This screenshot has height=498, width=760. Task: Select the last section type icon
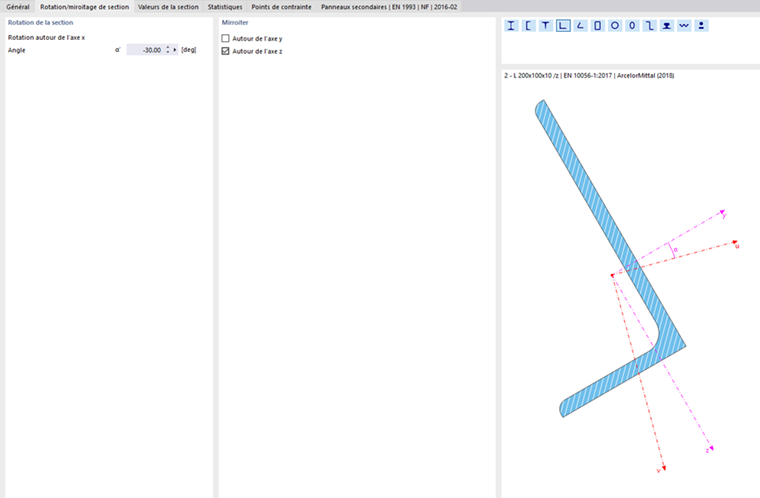tap(701, 26)
